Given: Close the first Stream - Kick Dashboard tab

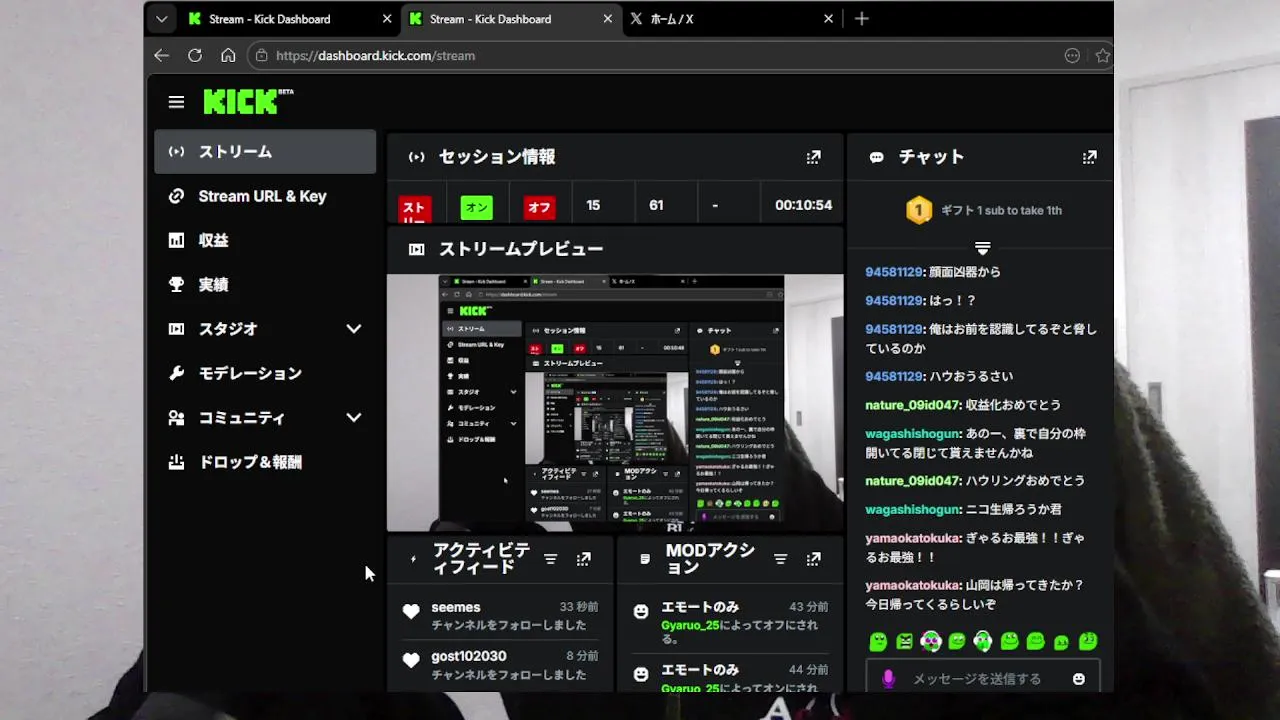Looking at the screenshot, I should (x=387, y=19).
